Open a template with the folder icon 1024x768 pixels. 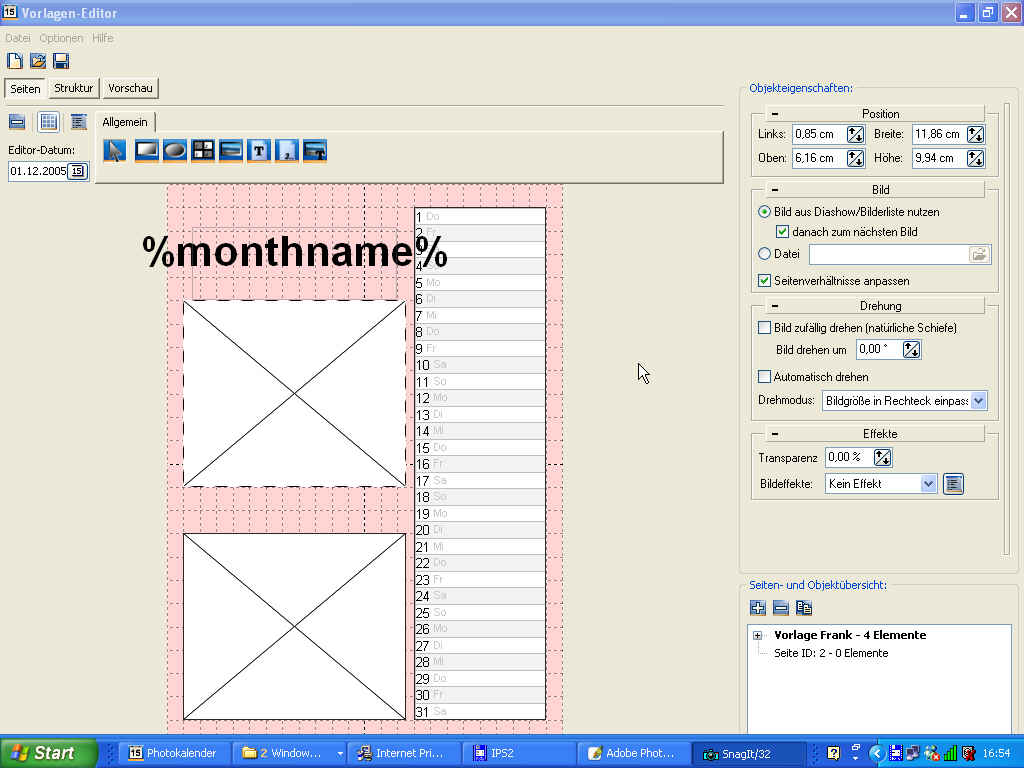[38, 62]
